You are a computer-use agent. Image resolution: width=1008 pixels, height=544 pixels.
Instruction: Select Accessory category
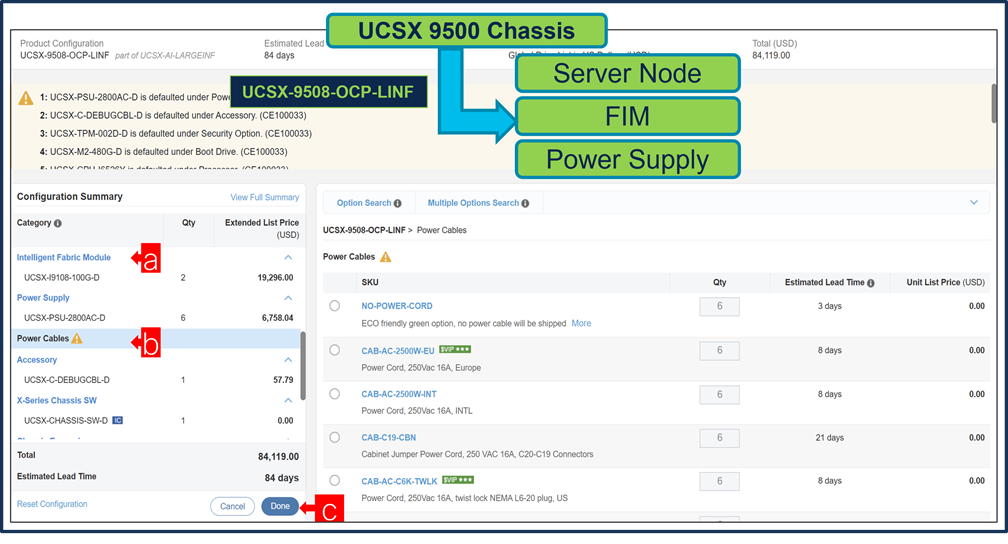(37, 359)
